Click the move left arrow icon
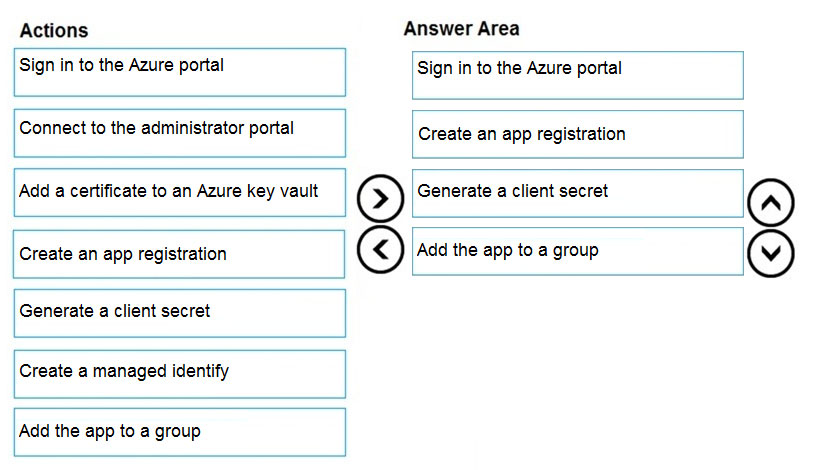Image resolution: width=813 pixels, height=470 pixels. 380,250
